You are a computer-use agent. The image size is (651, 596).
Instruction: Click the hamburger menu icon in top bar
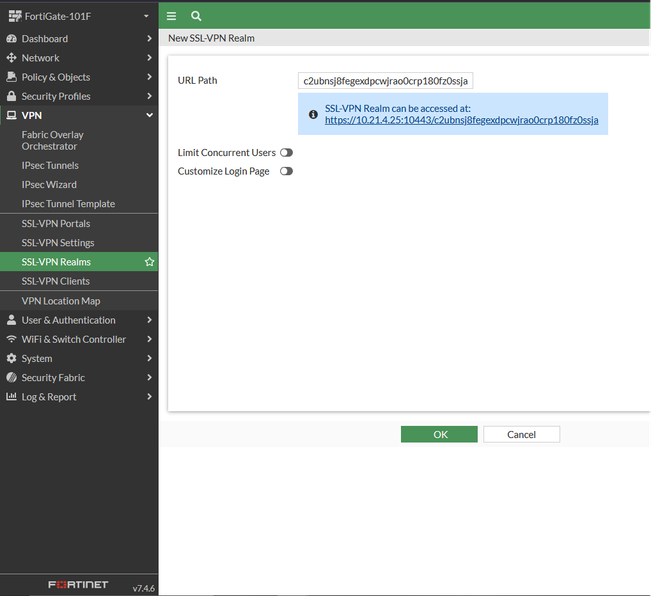(171, 16)
